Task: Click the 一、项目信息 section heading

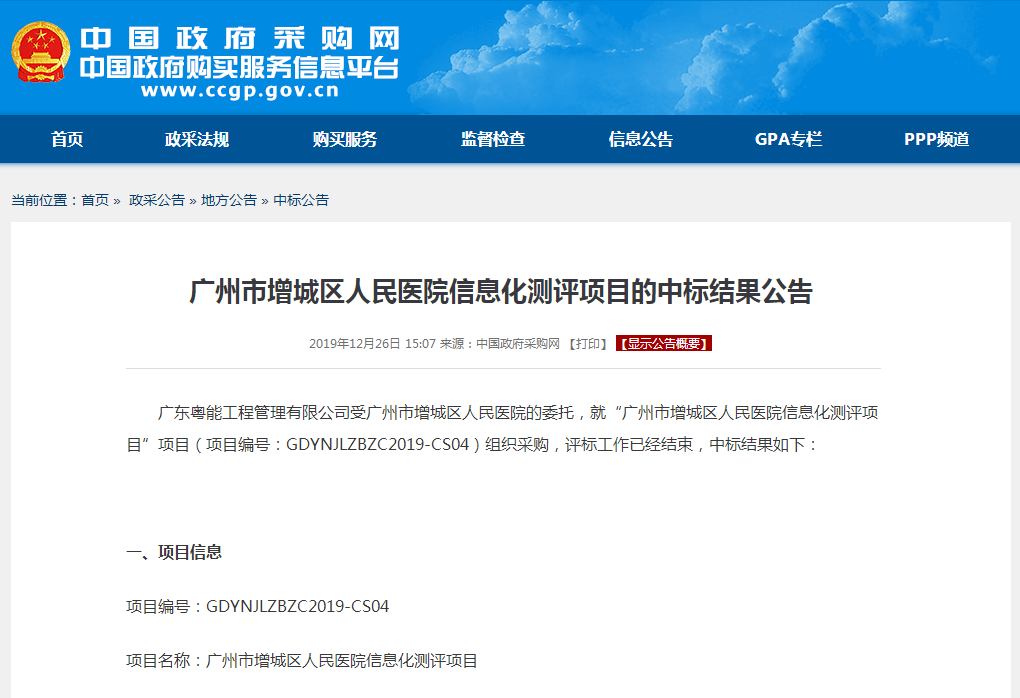Action: point(174,552)
